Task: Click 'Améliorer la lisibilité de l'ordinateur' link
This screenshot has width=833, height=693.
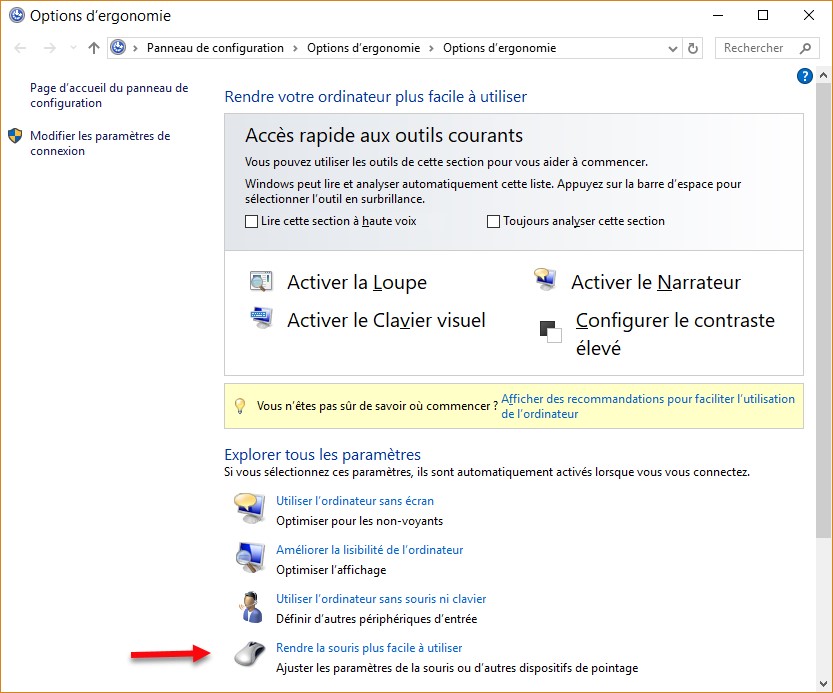Action: click(369, 549)
